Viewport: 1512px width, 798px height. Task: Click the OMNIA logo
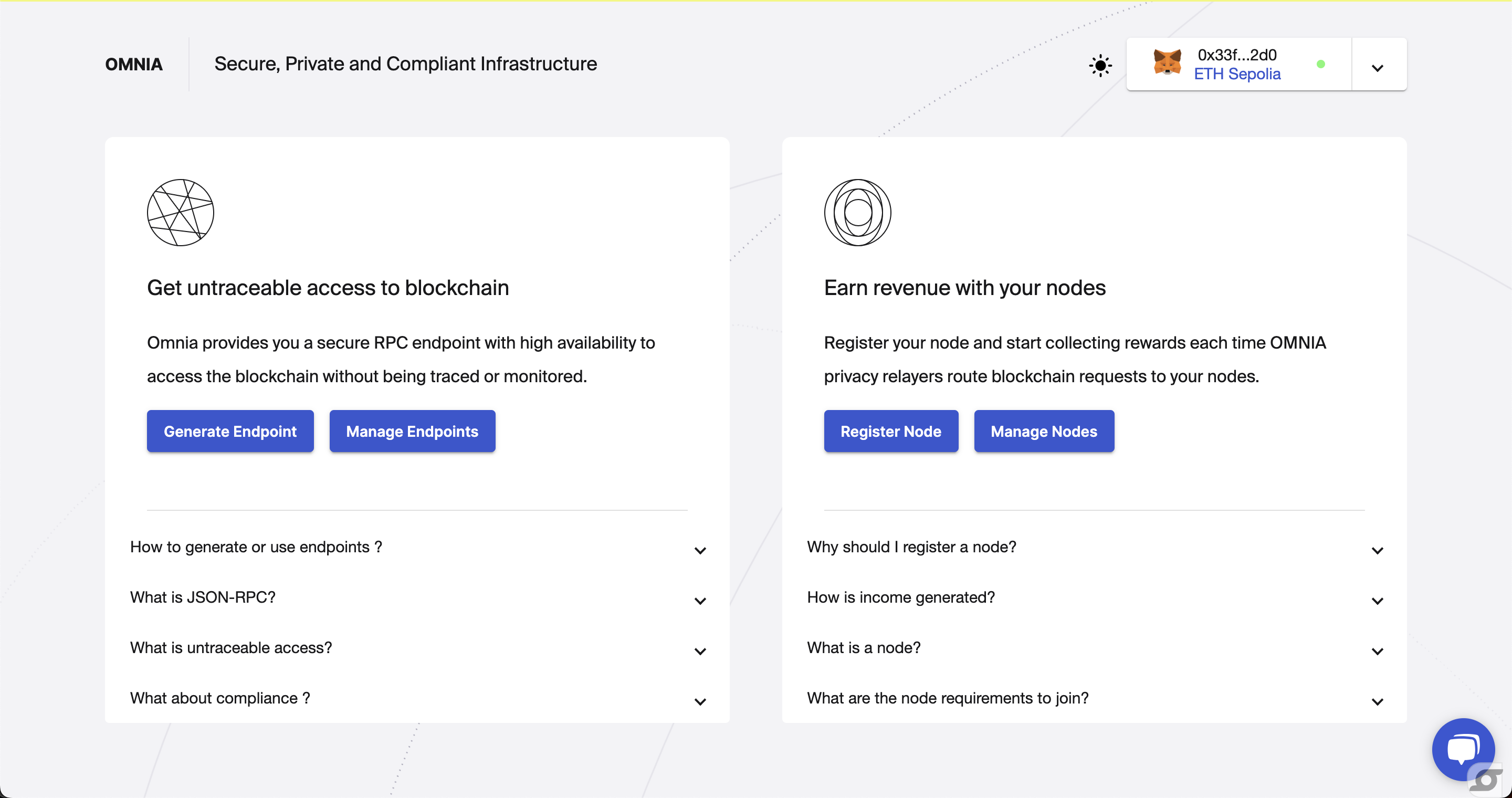click(x=134, y=64)
